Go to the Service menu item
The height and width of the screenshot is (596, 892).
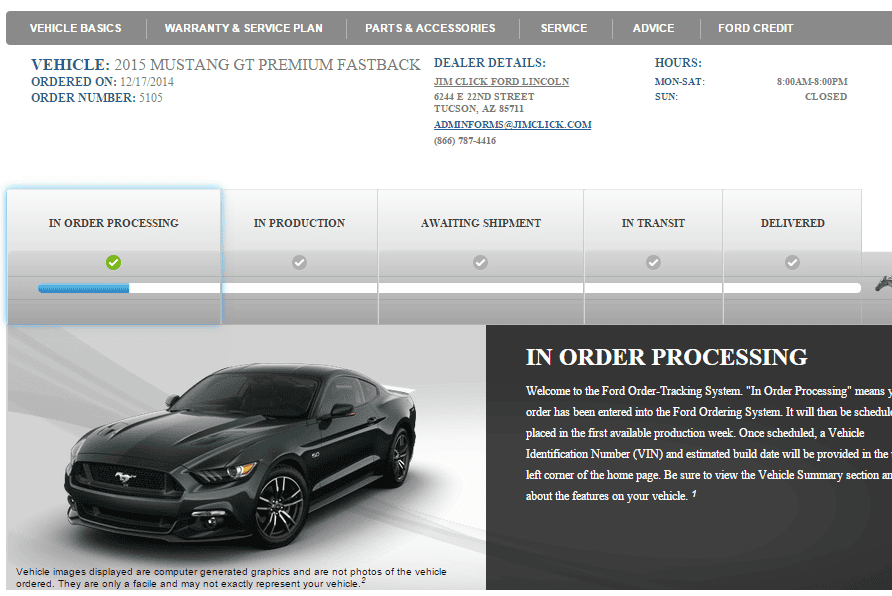pyautogui.click(x=564, y=28)
